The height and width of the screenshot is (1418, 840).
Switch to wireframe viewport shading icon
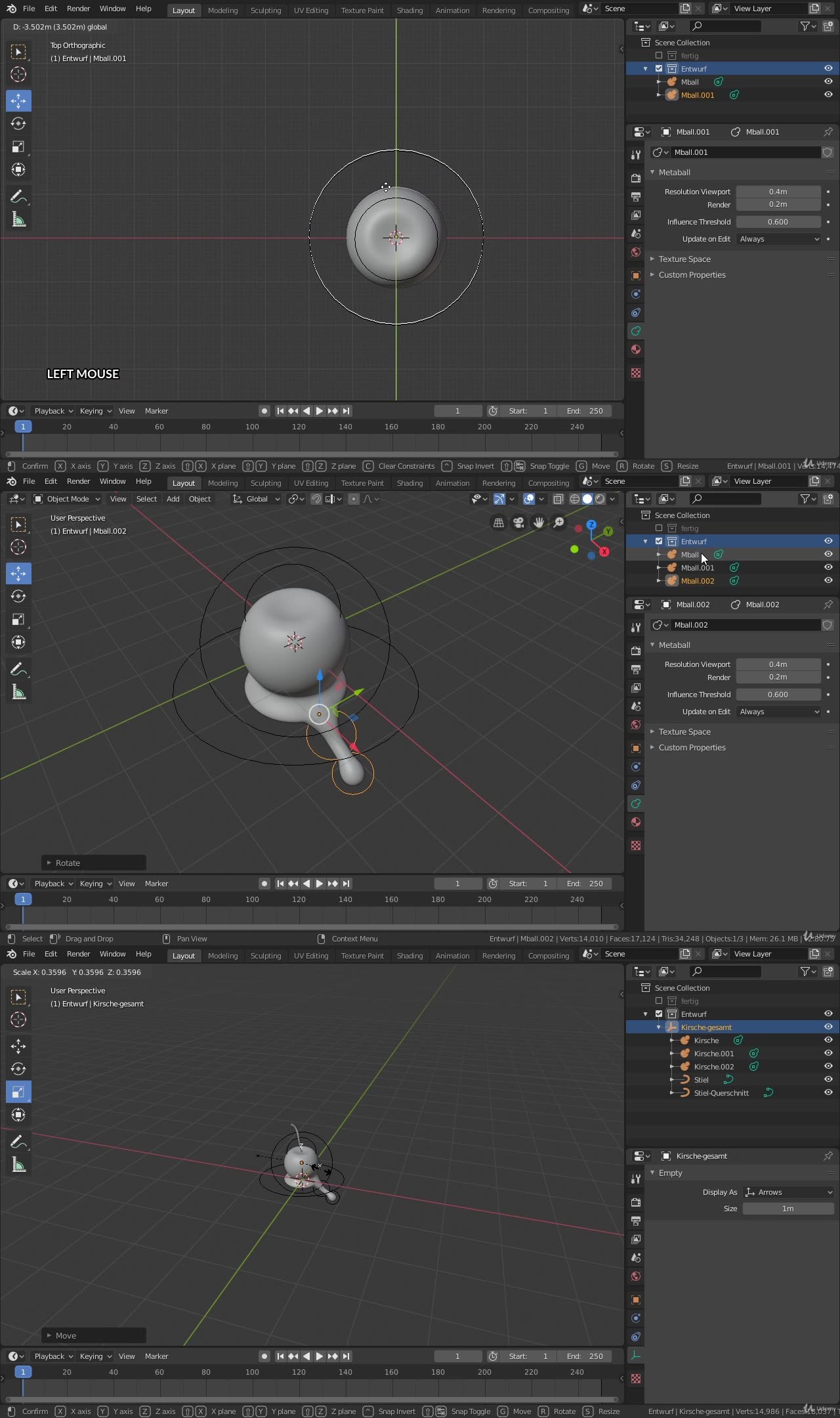click(574, 499)
